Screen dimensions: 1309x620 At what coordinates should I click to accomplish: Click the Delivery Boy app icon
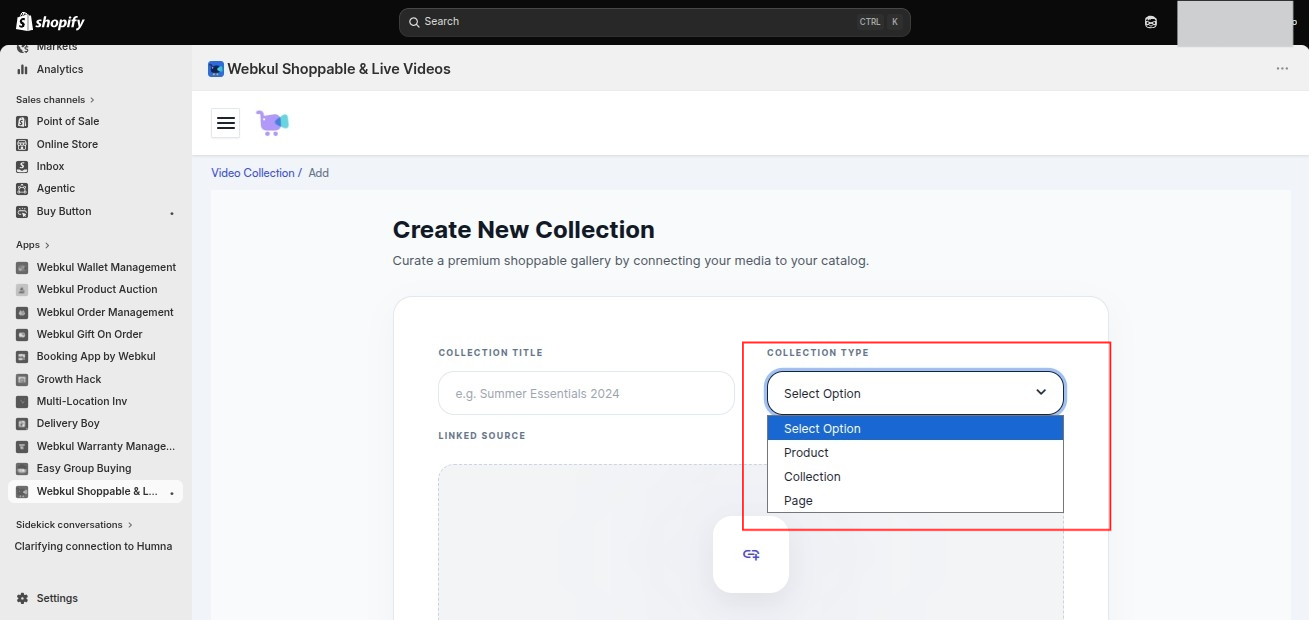coord(22,423)
